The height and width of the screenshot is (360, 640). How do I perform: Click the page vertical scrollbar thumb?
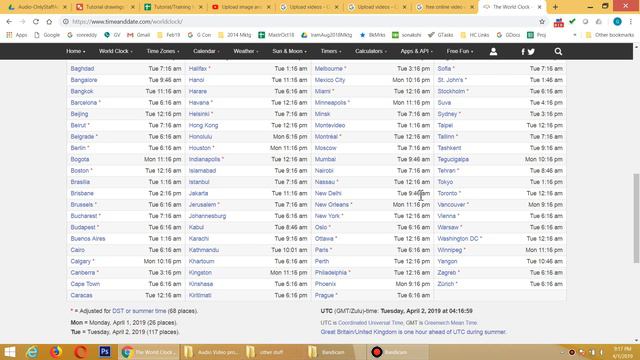point(636,218)
